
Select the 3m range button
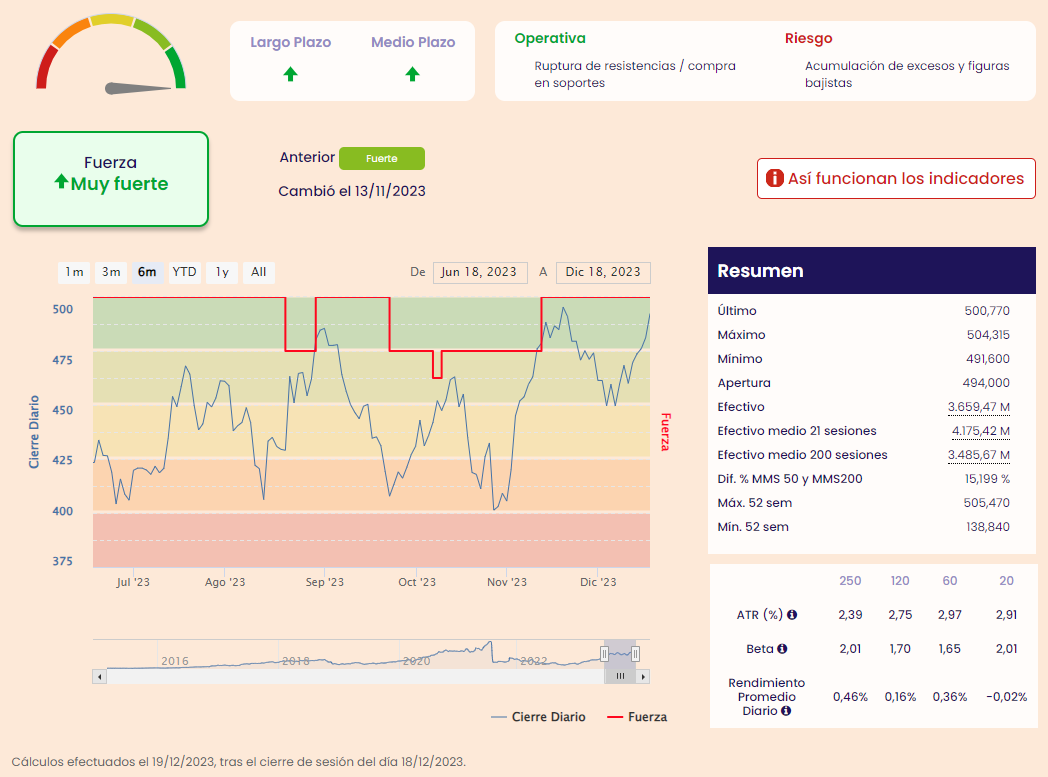pos(111,272)
